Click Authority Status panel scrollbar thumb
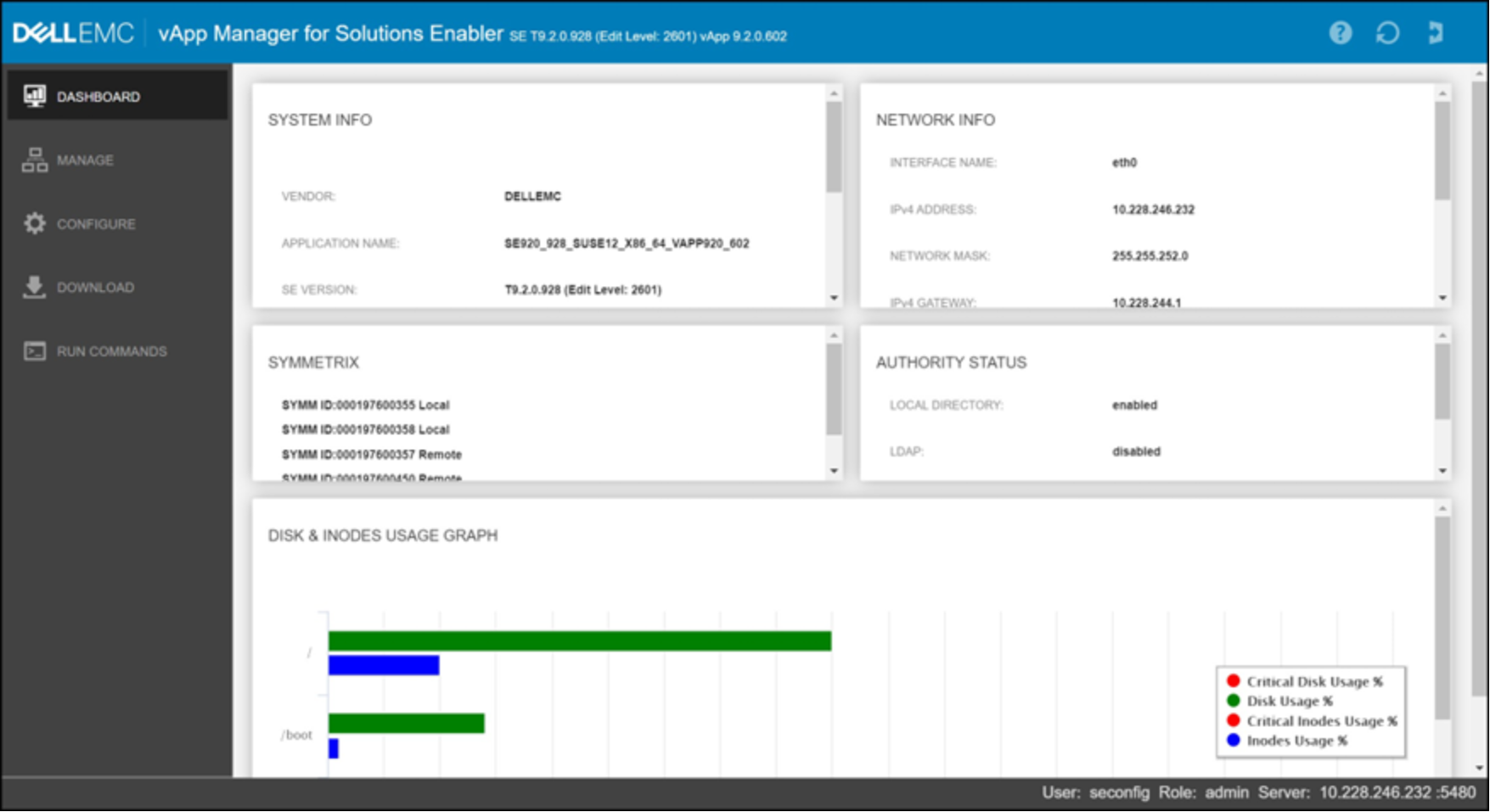 tap(1442, 381)
